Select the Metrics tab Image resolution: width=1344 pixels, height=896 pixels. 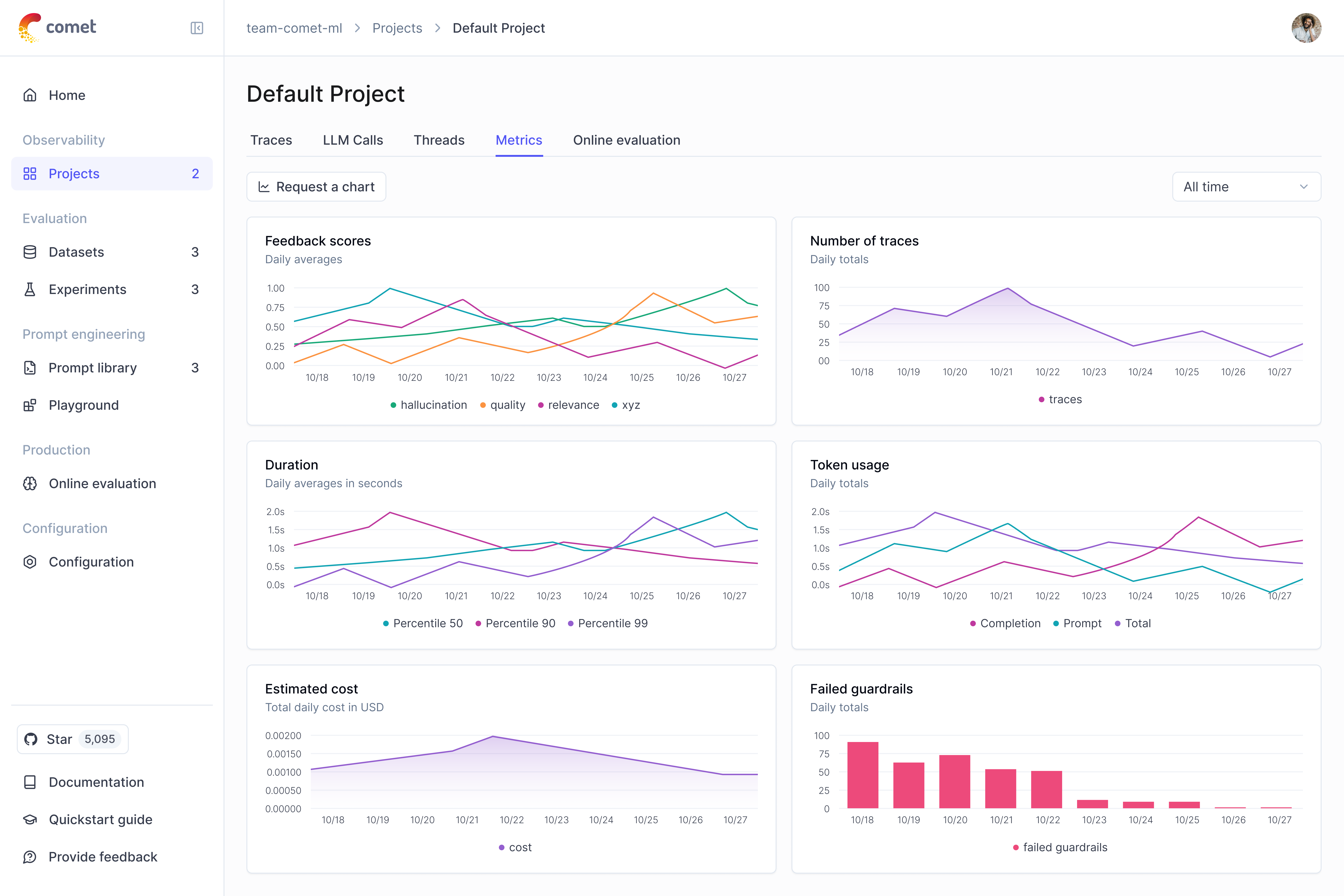(x=519, y=140)
